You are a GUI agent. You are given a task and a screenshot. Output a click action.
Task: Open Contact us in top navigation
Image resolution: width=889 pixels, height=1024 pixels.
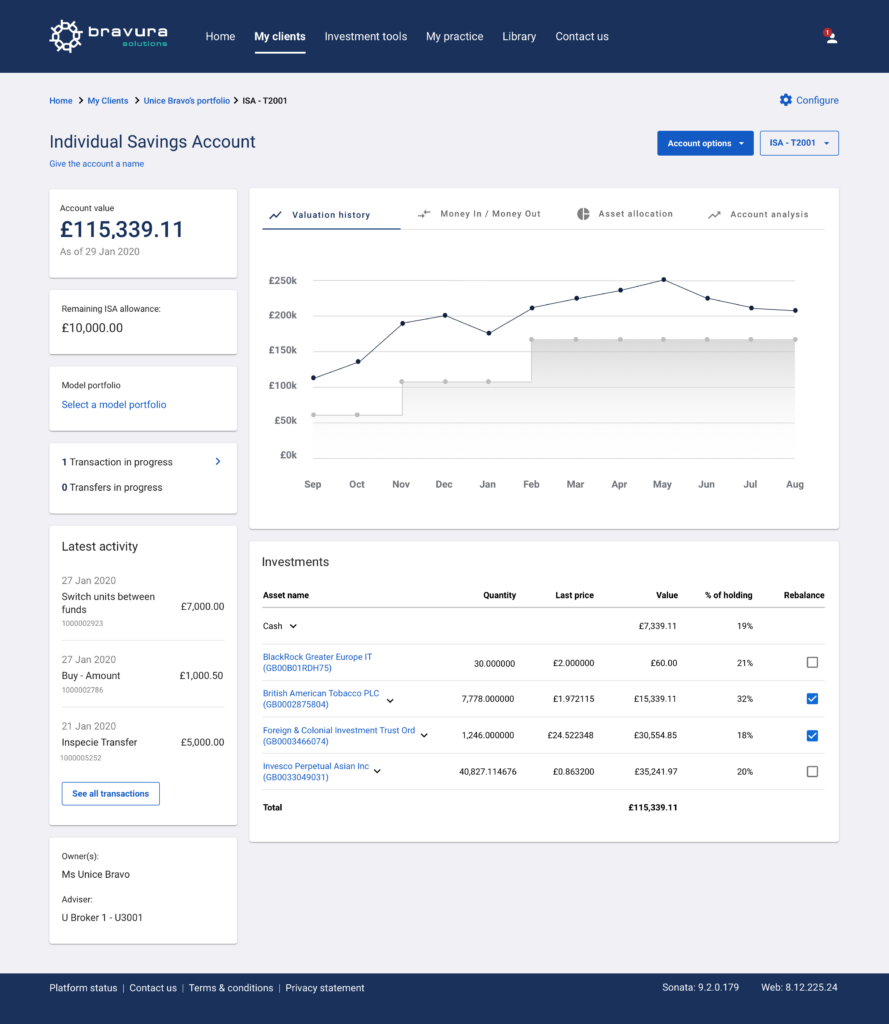582,37
